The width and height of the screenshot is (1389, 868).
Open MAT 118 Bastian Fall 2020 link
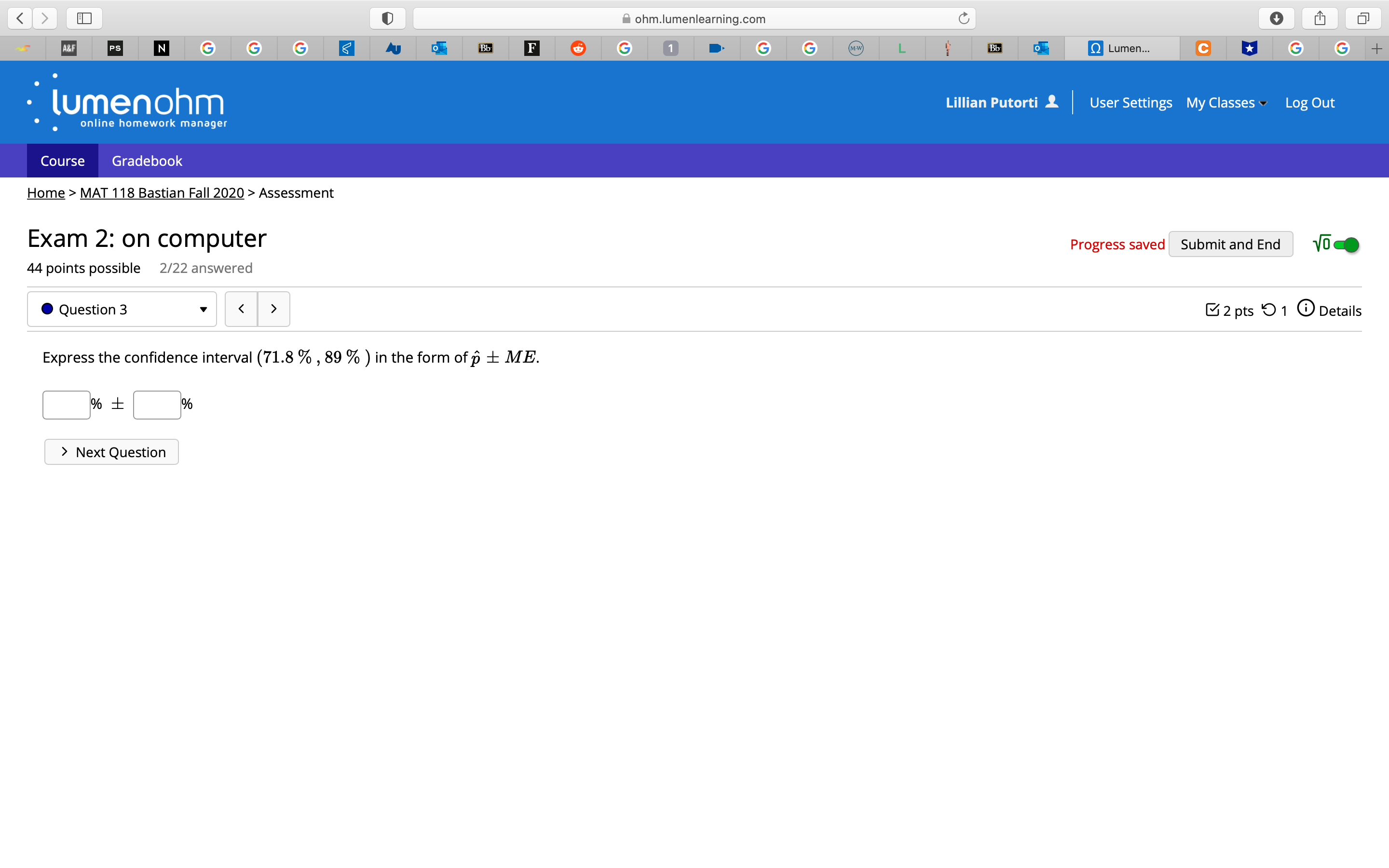(162, 193)
